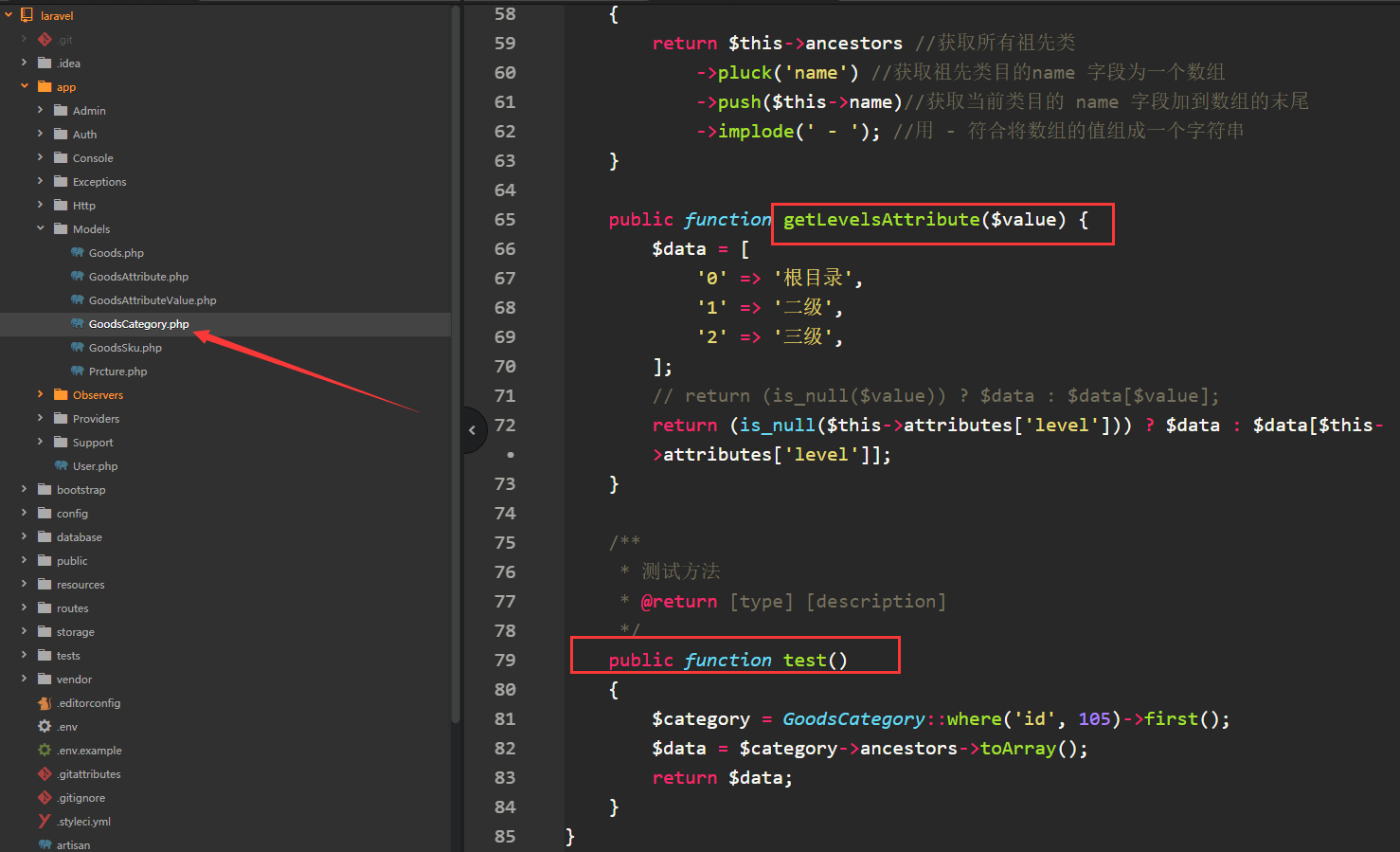
Task: Select the tests folder row
Action: 225,655
